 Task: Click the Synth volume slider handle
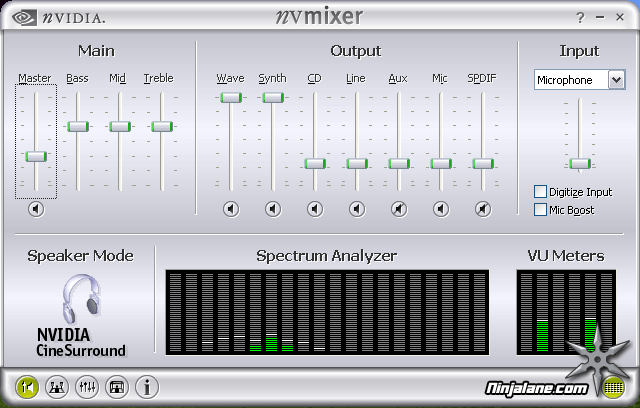click(x=273, y=97)
